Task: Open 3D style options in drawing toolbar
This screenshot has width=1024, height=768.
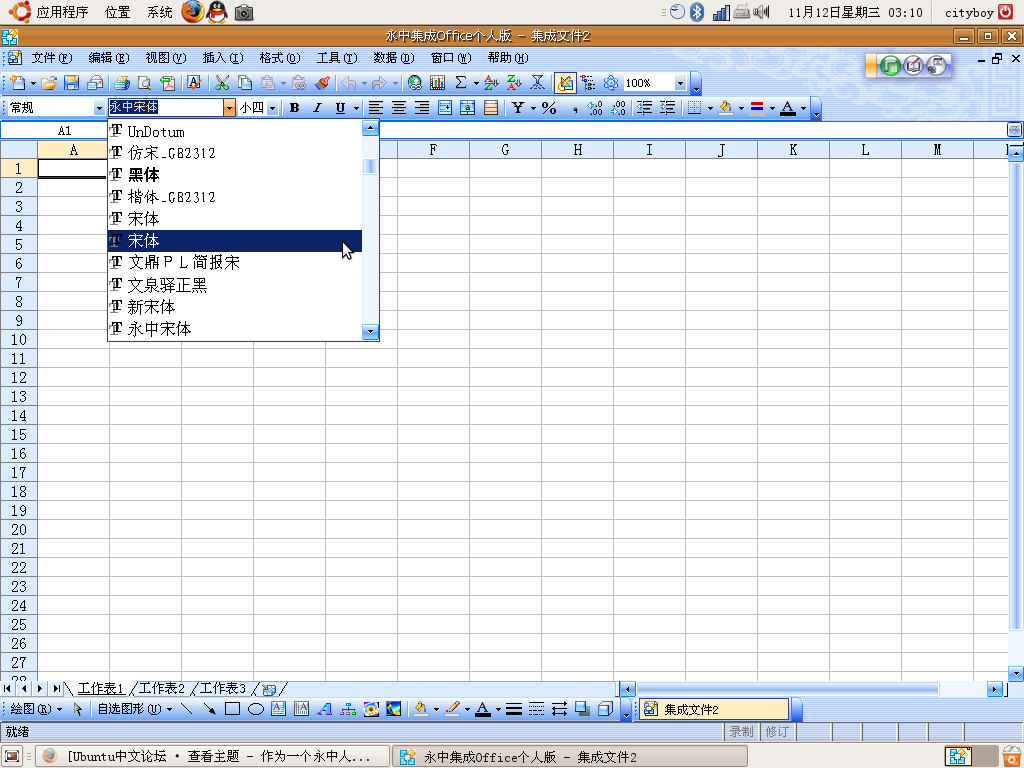Action: click(605, 709)
